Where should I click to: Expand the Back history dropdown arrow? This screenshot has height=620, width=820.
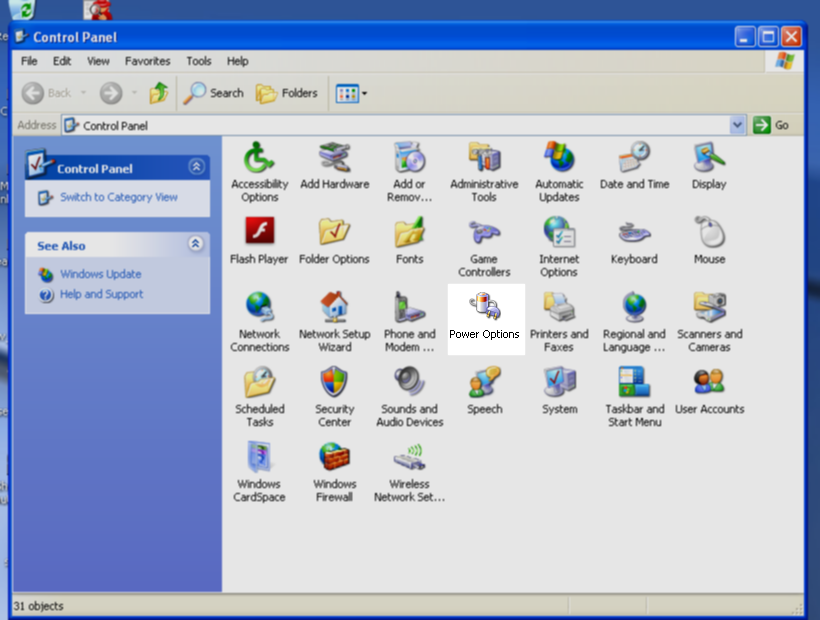click(x=83, y=93)
